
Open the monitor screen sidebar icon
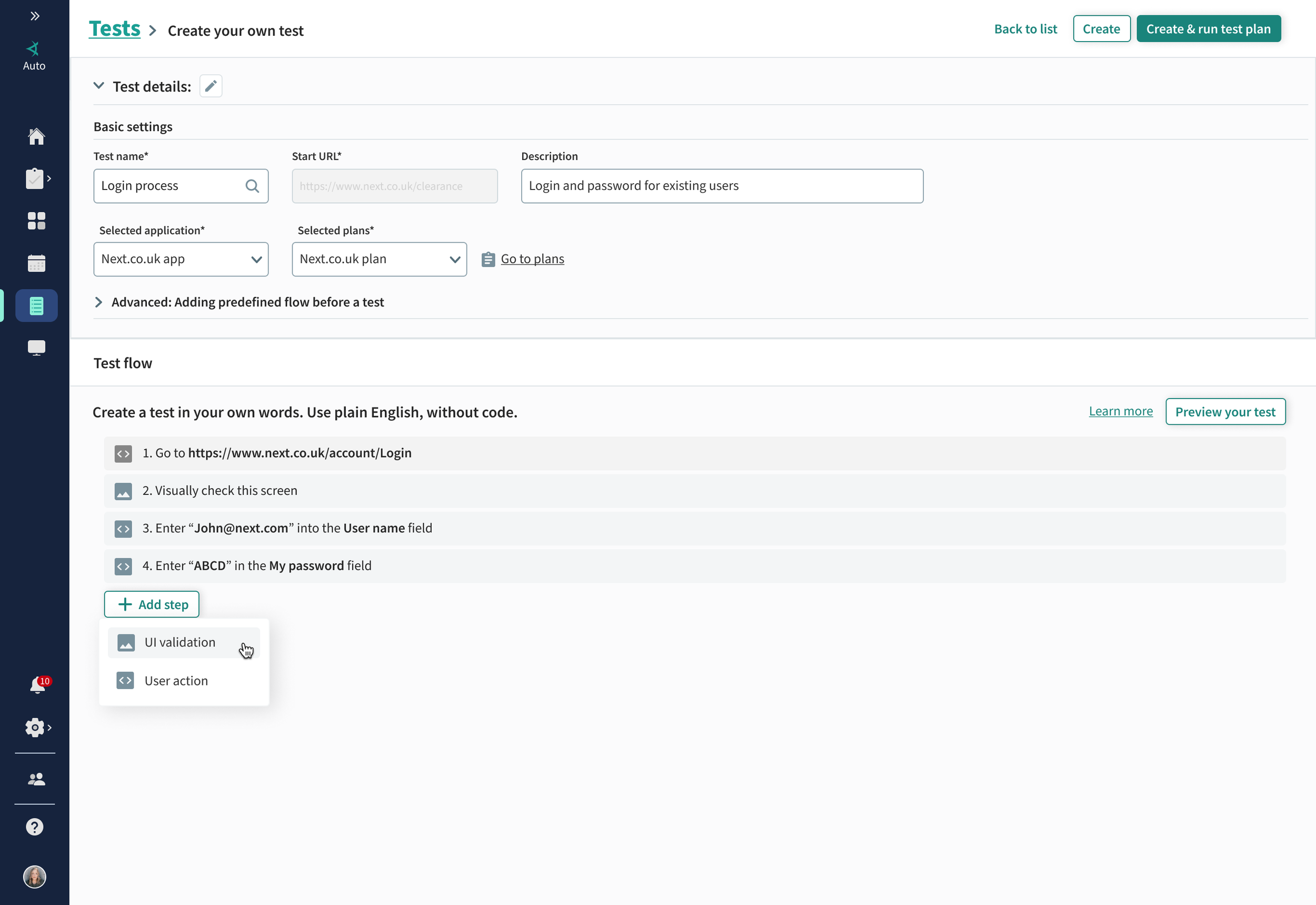36,347
